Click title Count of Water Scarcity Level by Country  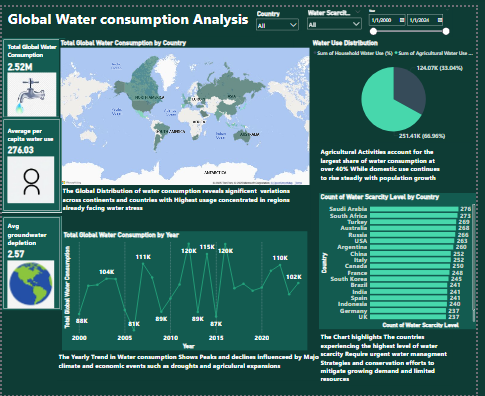tap(380, 197)
